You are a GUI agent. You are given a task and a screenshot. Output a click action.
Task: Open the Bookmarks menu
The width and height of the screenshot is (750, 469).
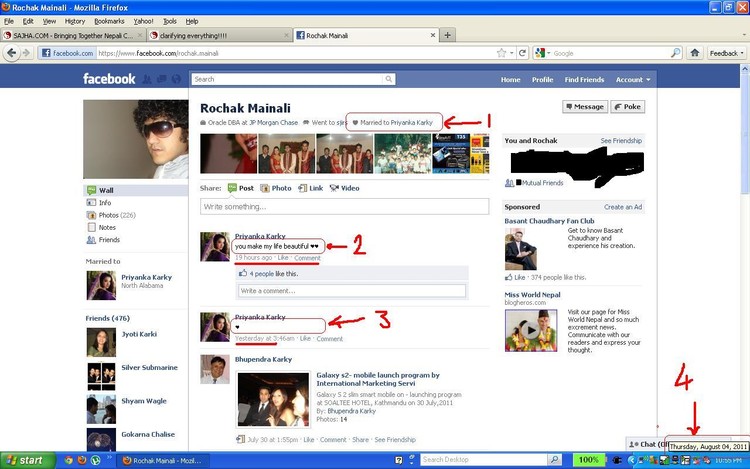pyautogui.click(x=109, y=20)
